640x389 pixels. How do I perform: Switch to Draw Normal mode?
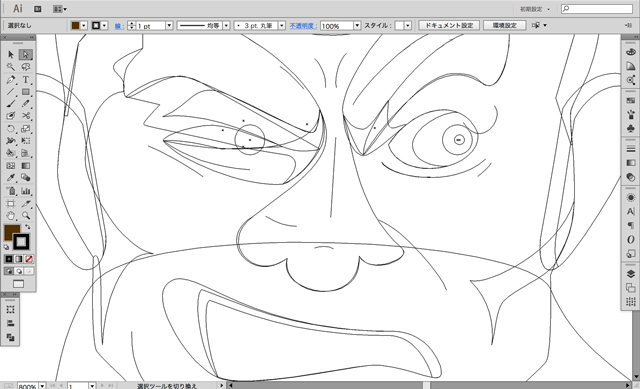(x=9, y=271)
